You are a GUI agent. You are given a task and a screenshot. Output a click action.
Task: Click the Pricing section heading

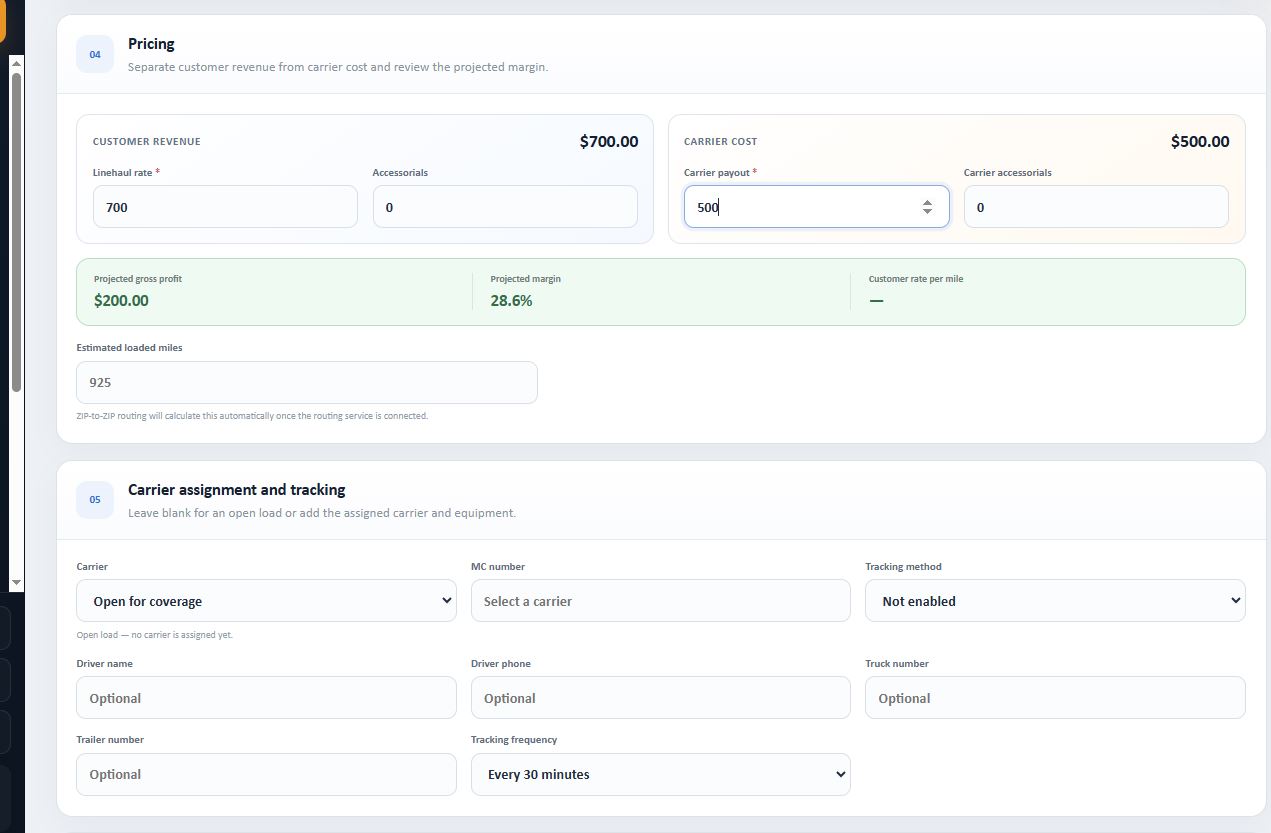(x=151, y=44)
